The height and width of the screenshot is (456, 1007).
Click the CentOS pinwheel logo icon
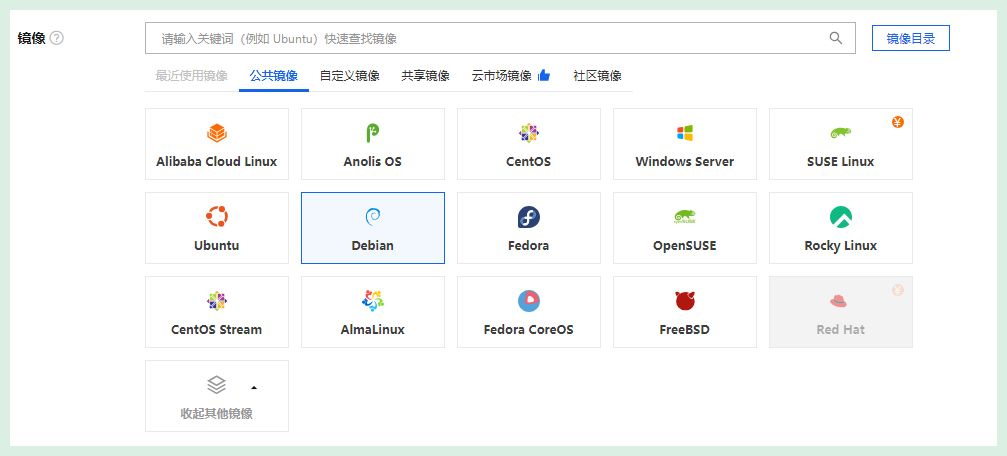point(529,134)
